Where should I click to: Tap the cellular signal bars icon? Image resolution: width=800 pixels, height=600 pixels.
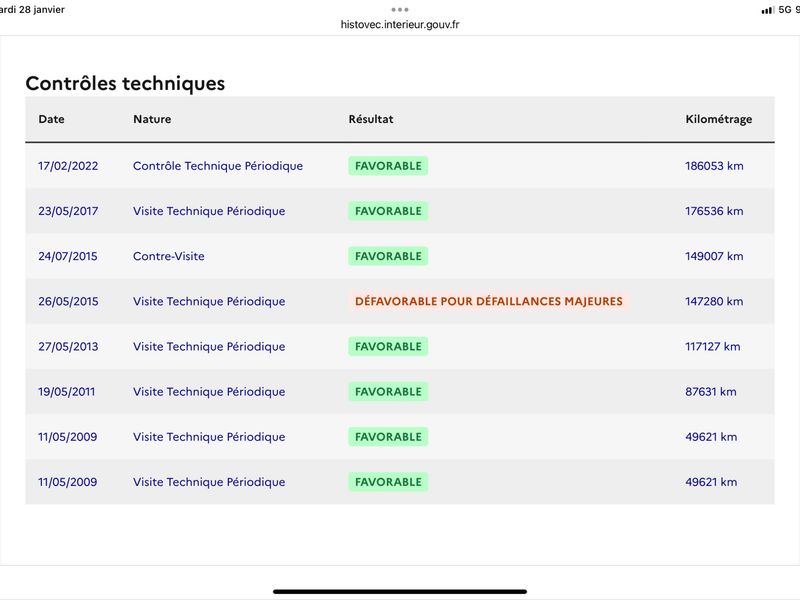[767, 10]
